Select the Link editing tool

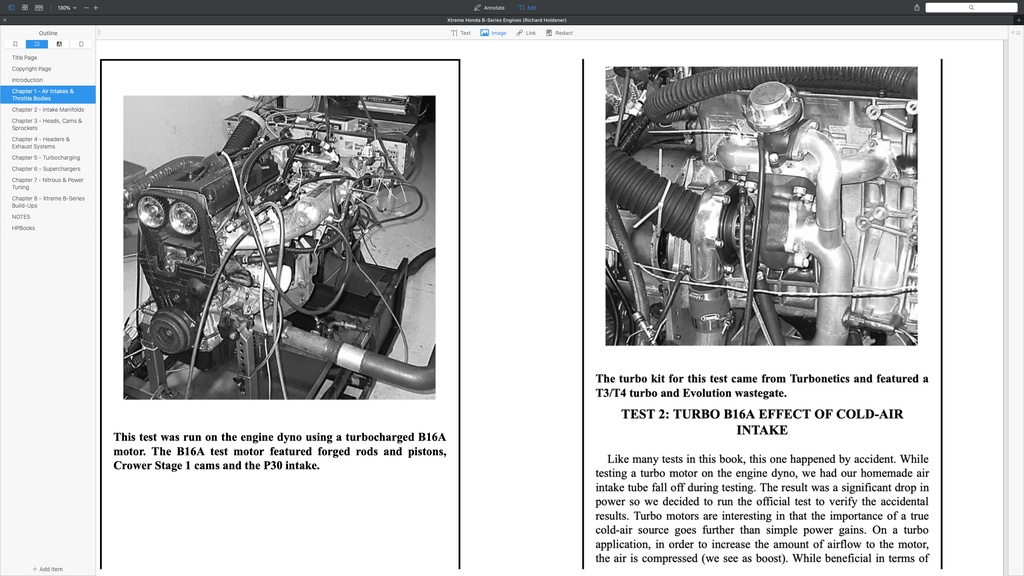click(526, 32)
